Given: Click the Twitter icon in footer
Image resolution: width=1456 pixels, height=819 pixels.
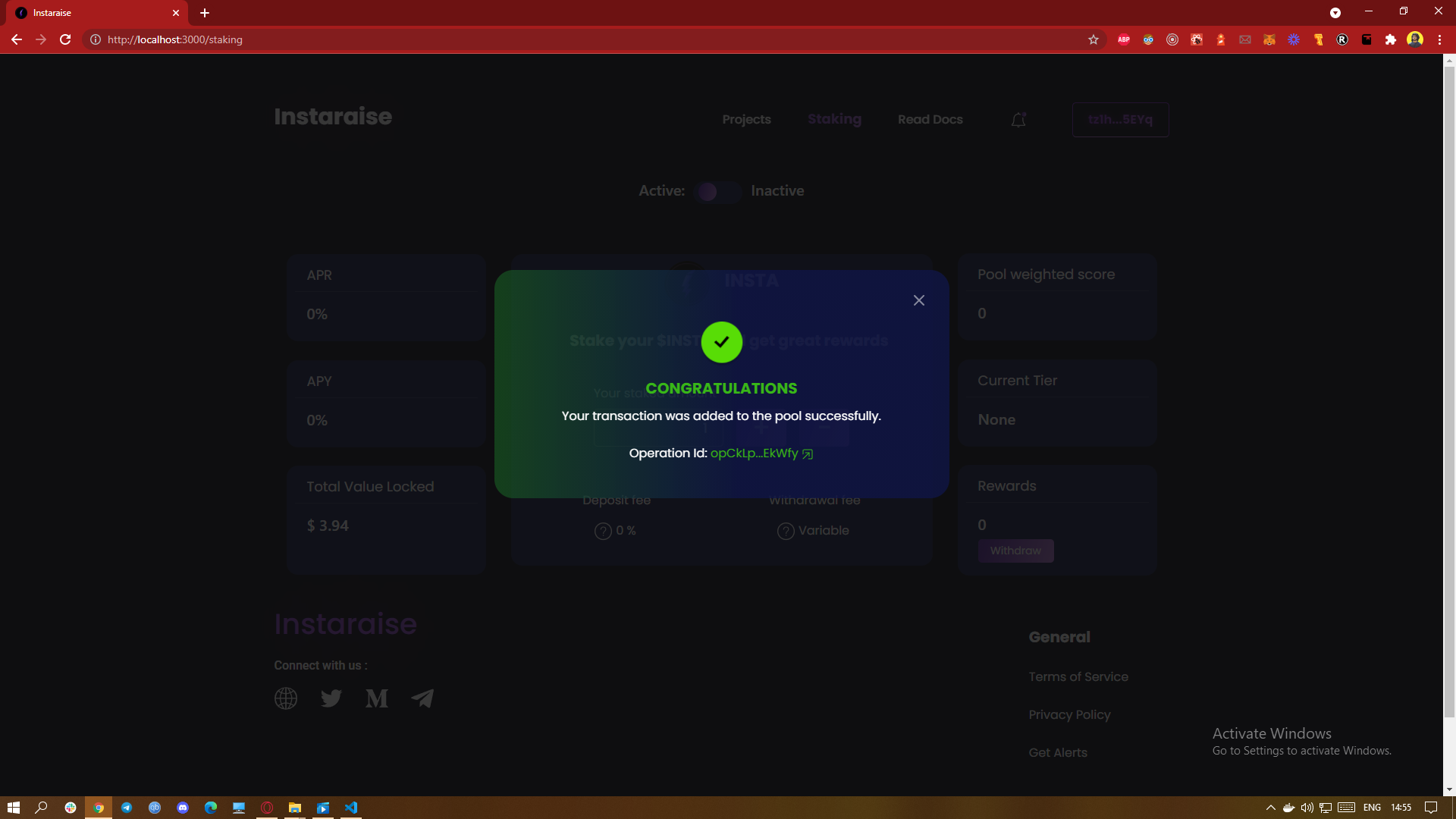Looking at the screenshot, I should 331,698.
